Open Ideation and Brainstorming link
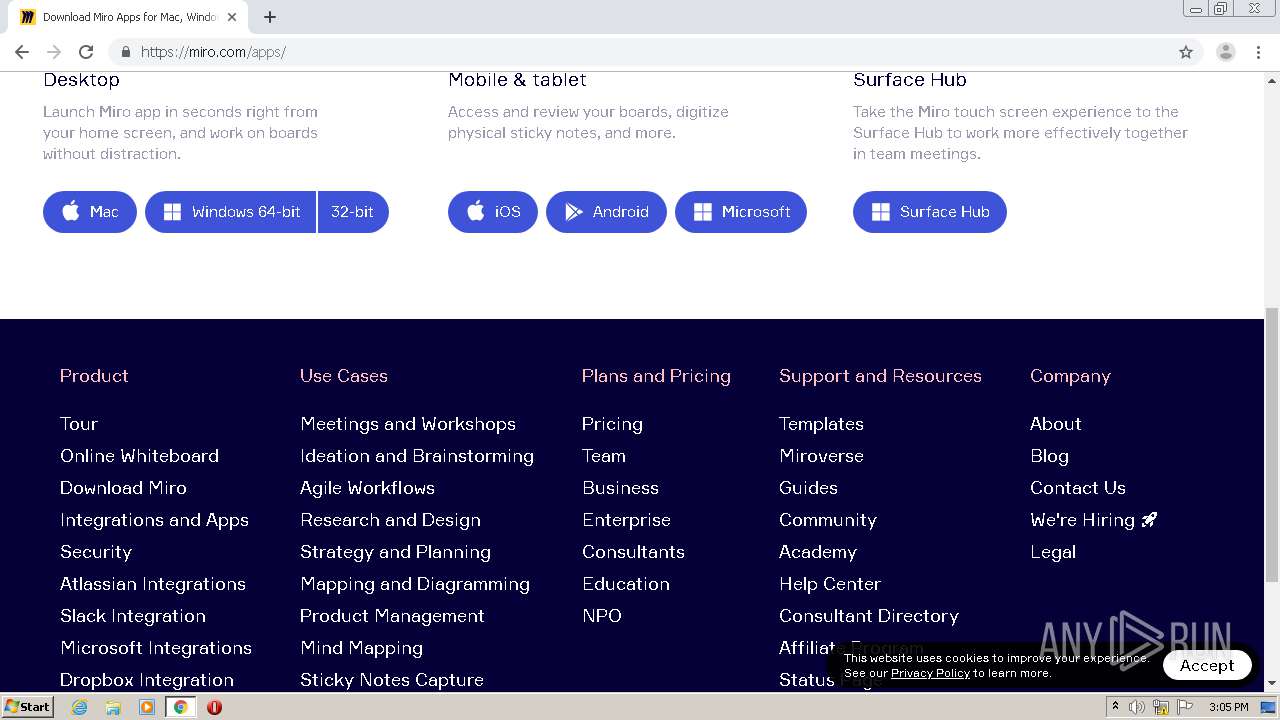The width and height of the screenshot is (1280, 720). [x=417, y=456]
